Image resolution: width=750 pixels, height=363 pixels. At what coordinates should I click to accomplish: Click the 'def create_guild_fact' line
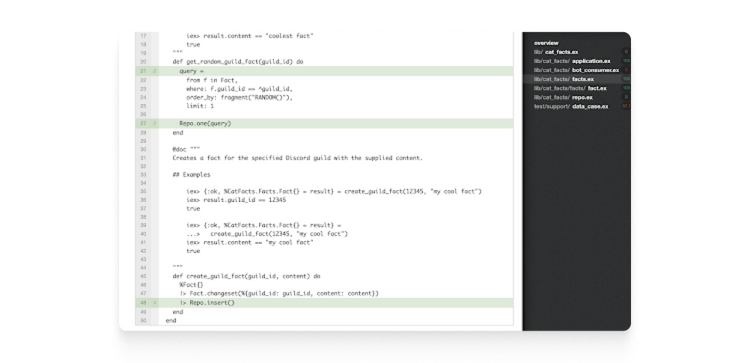point(246,276)
